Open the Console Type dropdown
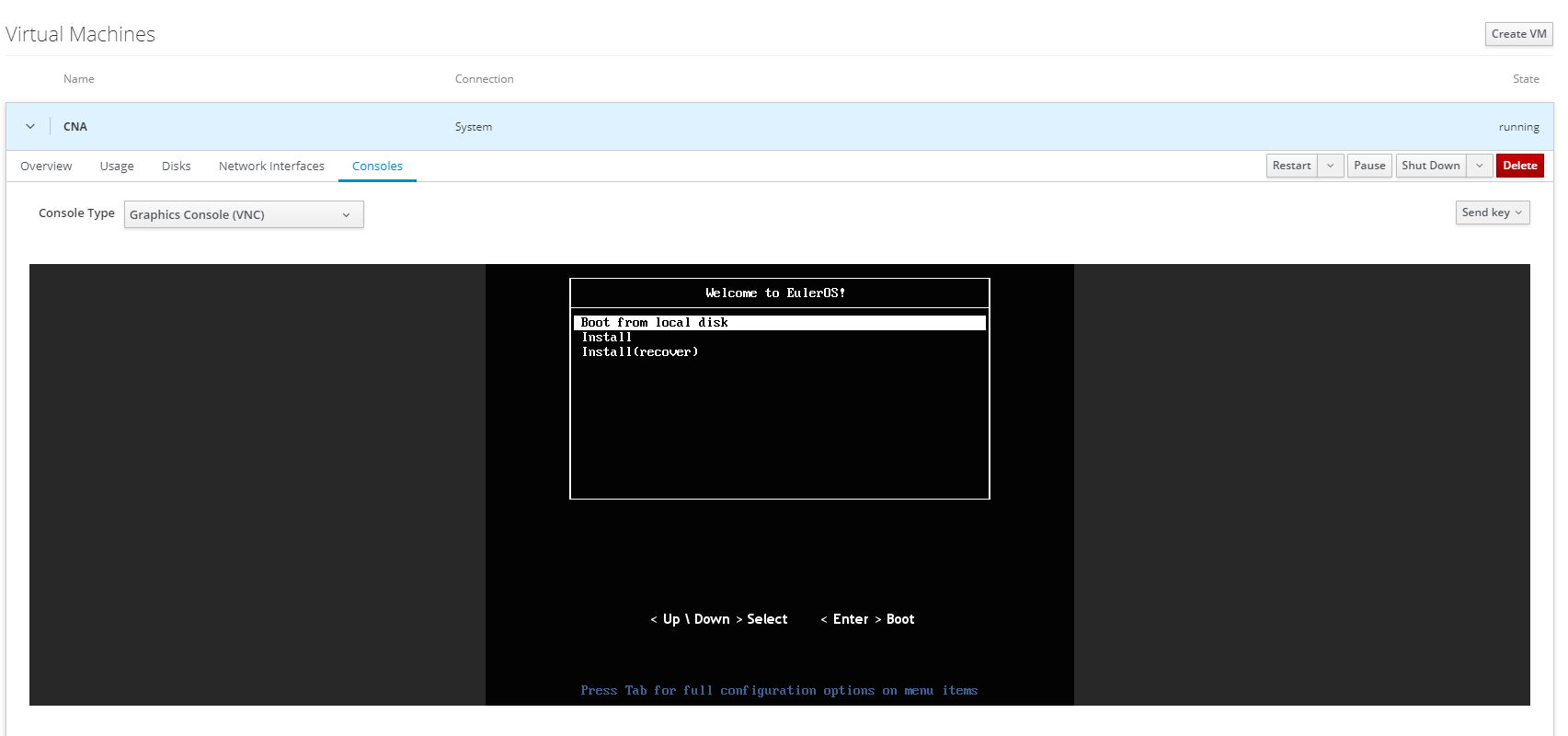This screenshot has height=736, width=1568. click(244, 214)
